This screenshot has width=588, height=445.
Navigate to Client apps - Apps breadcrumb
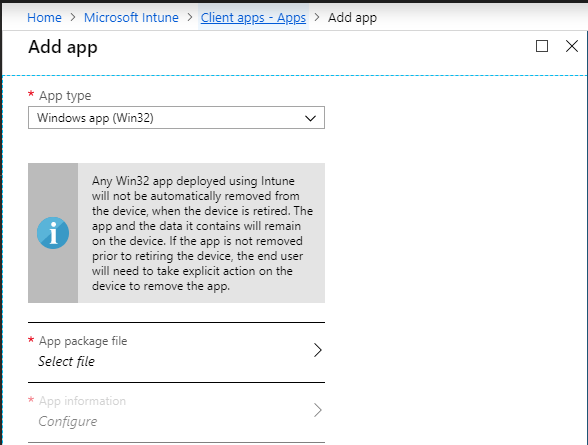[253, 18]
